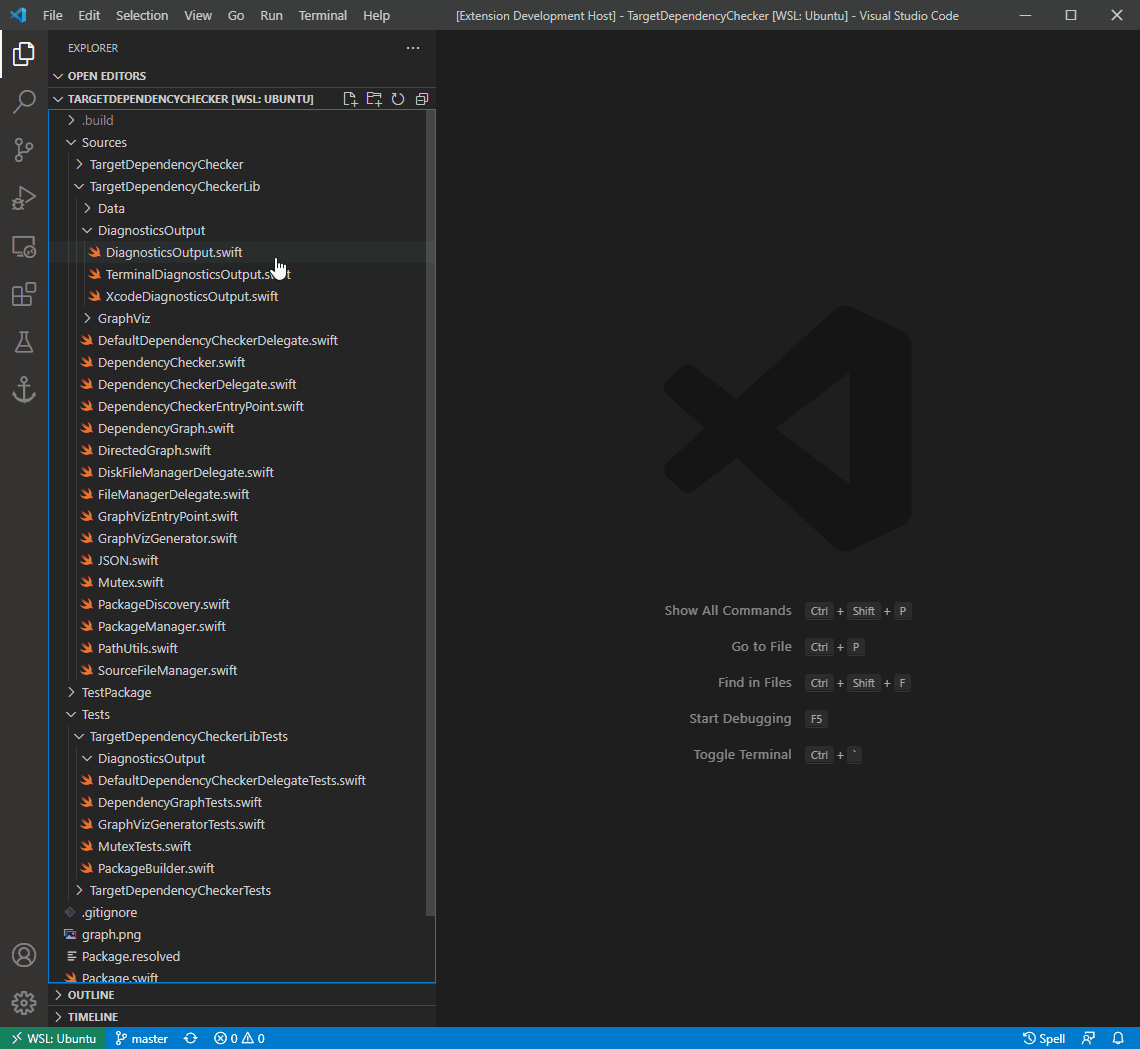1140x1049 pixels.
Task: Open the anchor icon view
Action: pyautogui.click(x=23, y=390)
